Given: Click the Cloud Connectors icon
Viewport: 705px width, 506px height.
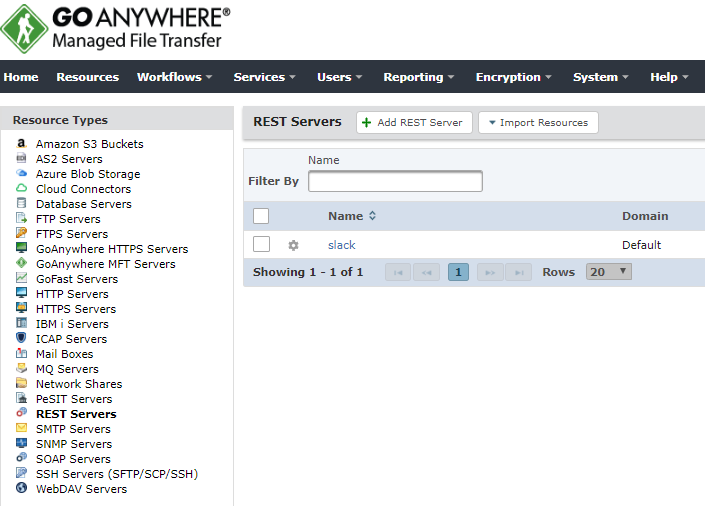Looking at the screenshot, I should 21,188.
